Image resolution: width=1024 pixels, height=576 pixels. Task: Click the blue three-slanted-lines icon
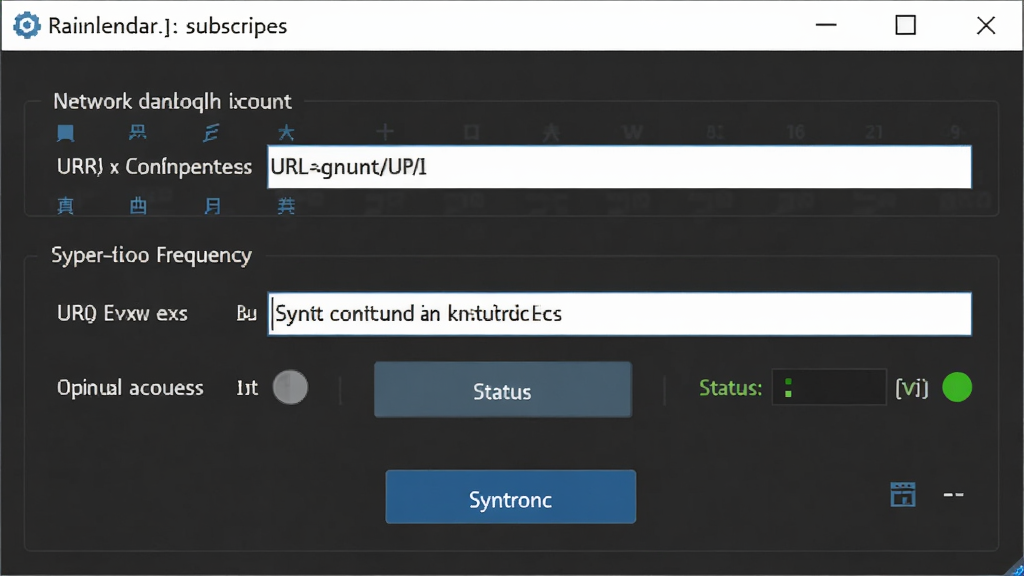(211, 133)
